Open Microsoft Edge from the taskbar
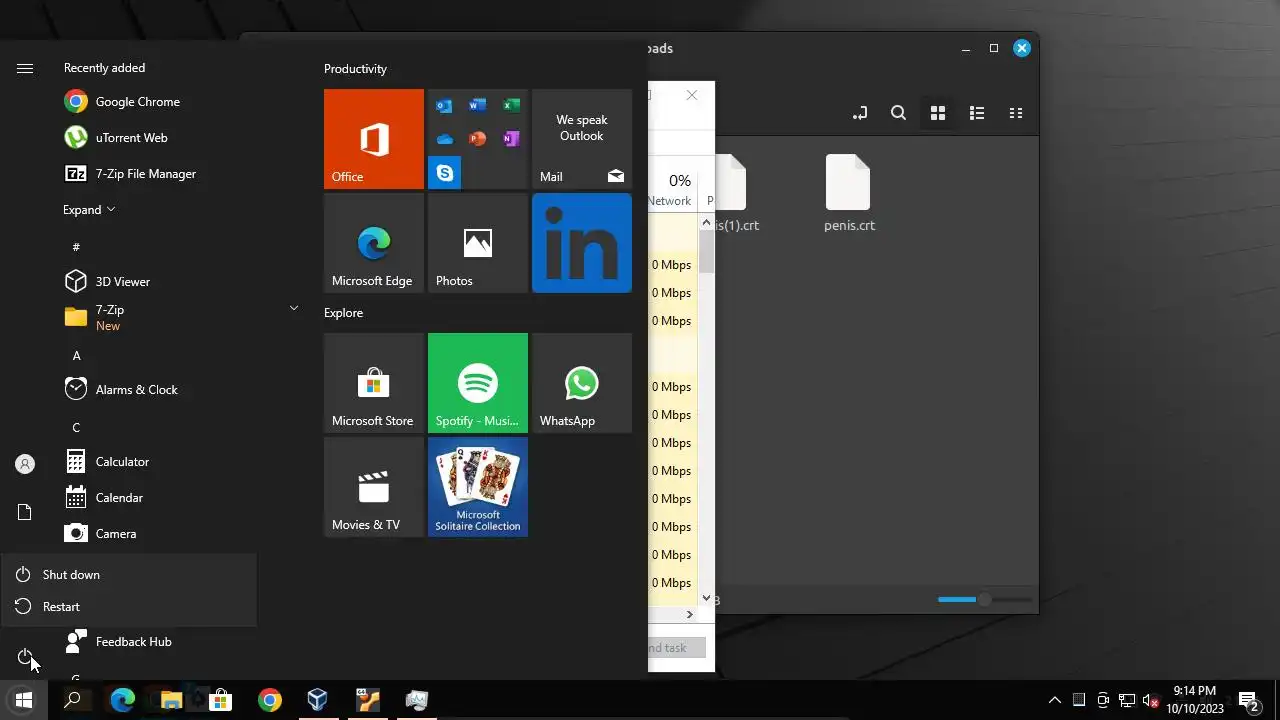Image resolution: width=1280 pixels, height=720 pixels. click(122, 700)
